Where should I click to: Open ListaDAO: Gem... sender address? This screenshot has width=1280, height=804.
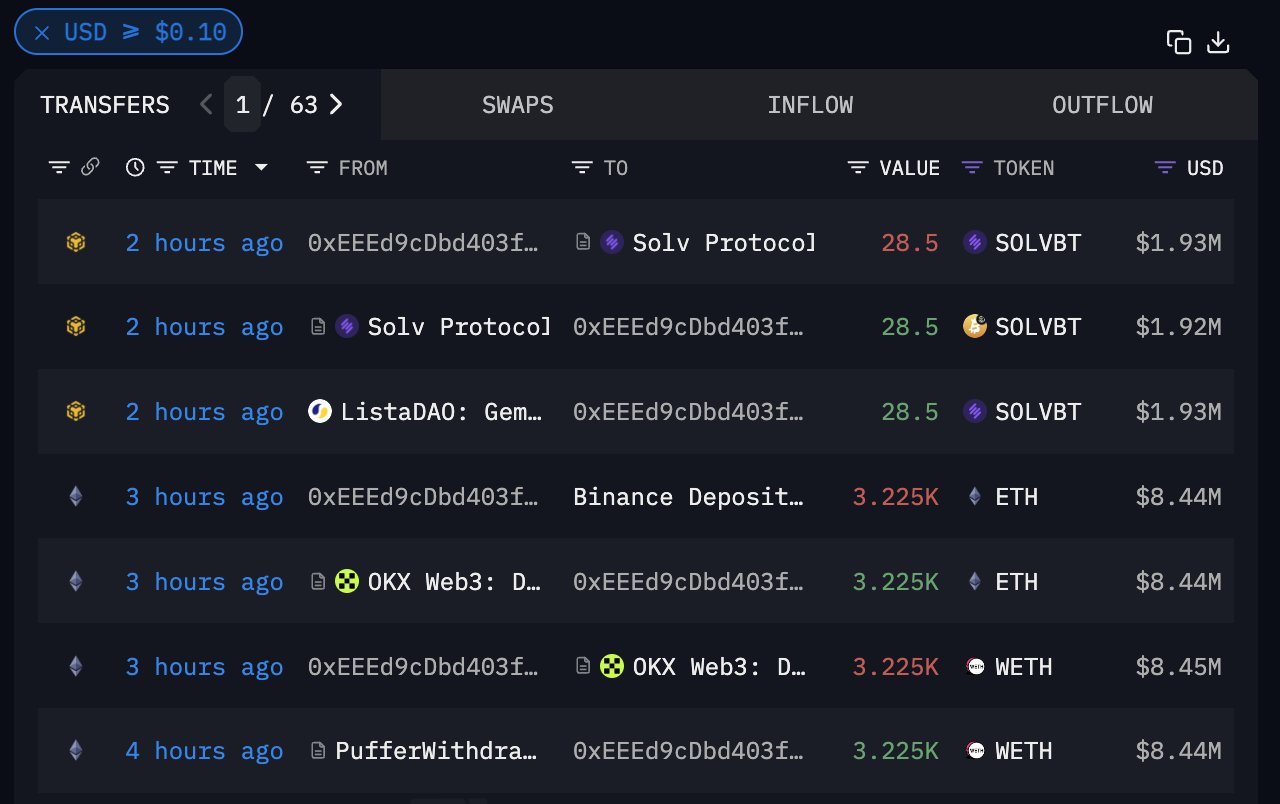click(x=442, y=412)
